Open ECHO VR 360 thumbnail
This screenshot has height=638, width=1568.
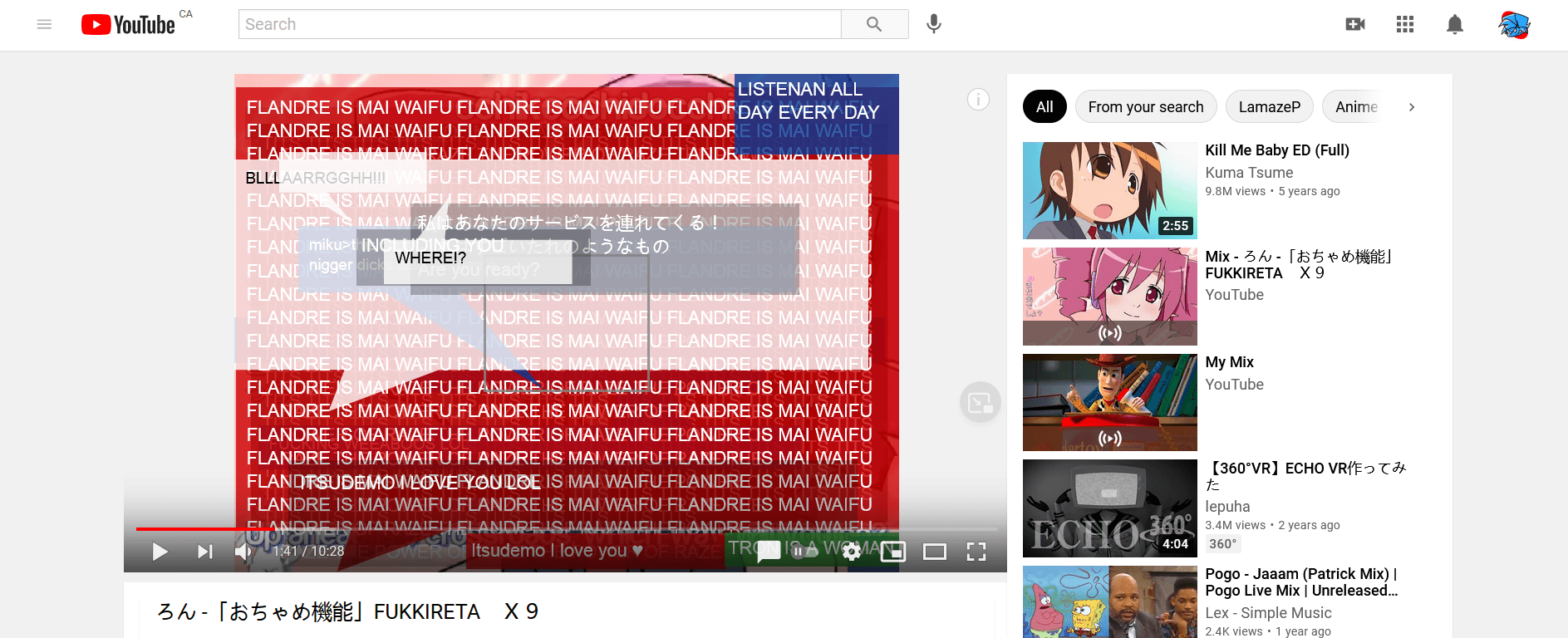coord(1110,508)
